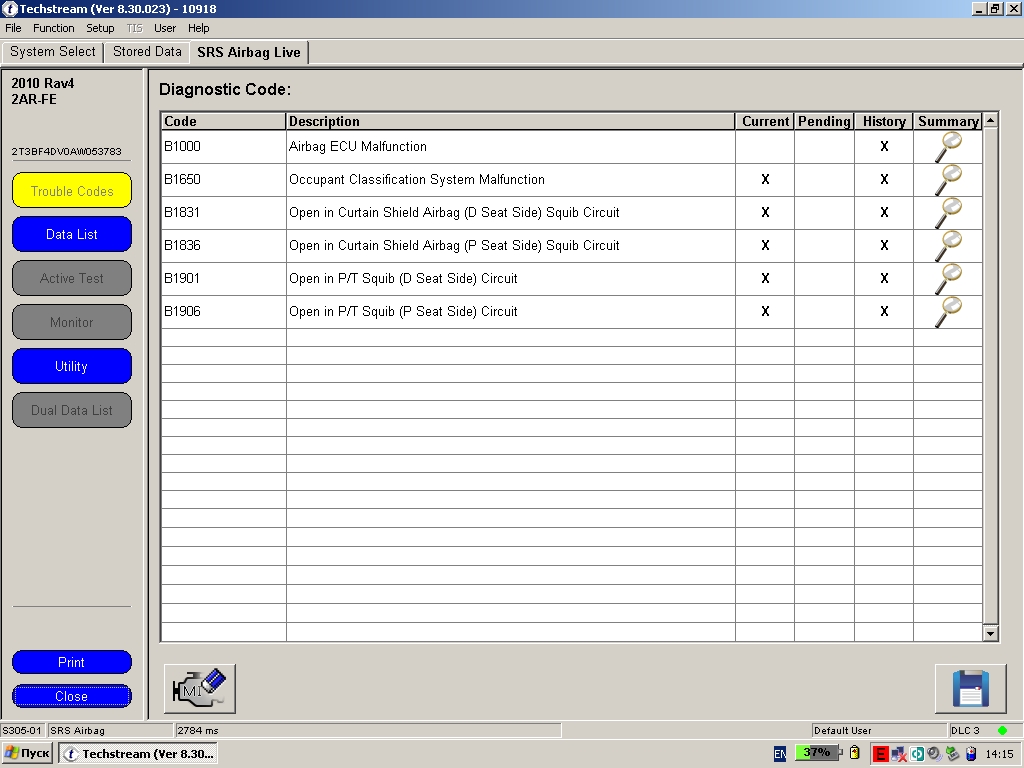
Task: Click the VIN 2T3BF4DV0AW053783 text
Action: click(x=66, y=151)
